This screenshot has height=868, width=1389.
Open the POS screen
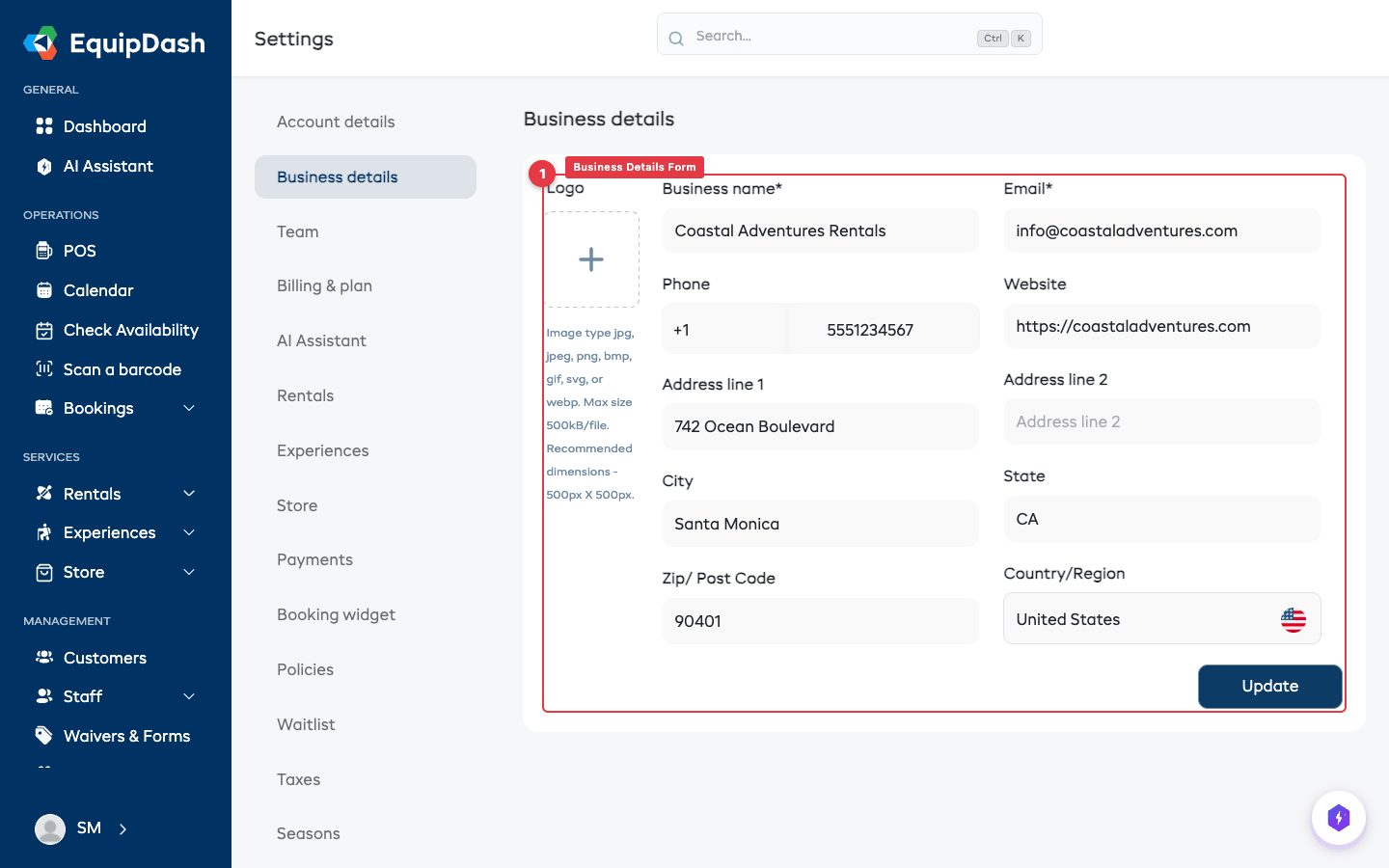click(80, 251)
